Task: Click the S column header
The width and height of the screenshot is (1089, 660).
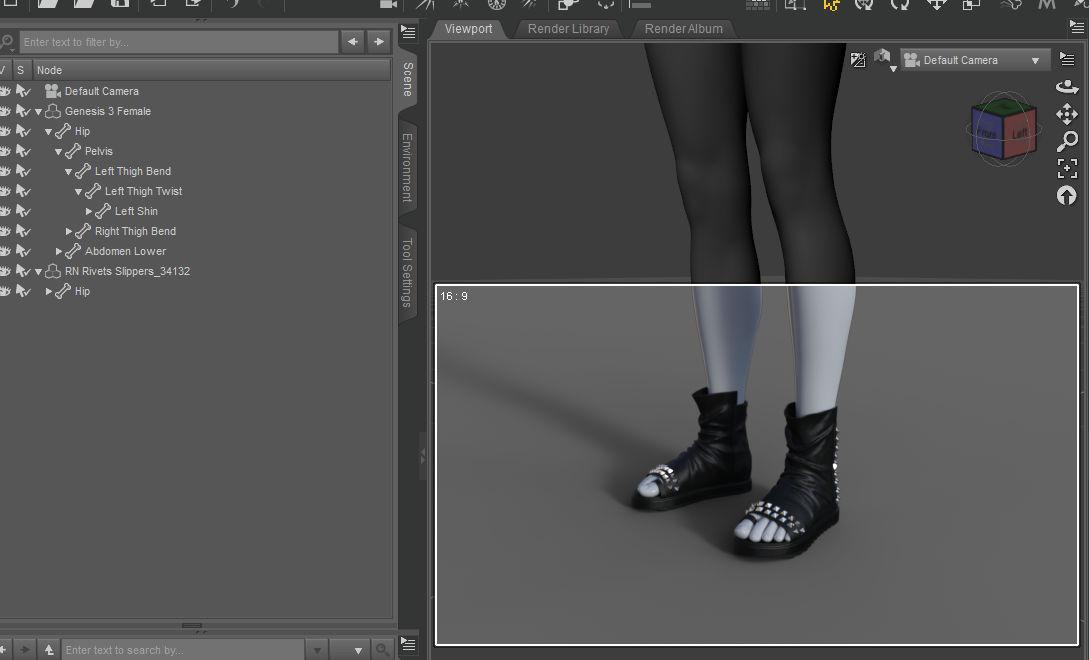Action: coord(20,70)
